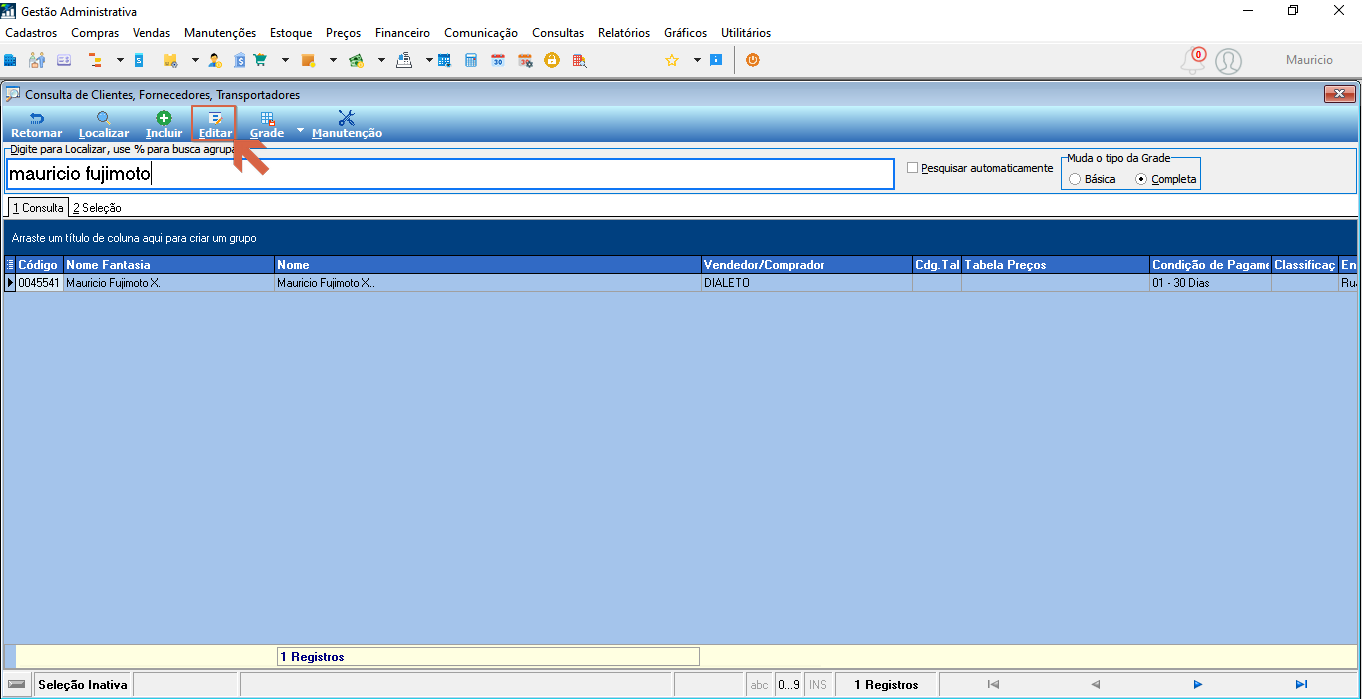Image resolution: width=1362 pixels, height=699 pixels.
Task: Enable Pesquisar automaticamente checkbox
Action: point(912,168)
